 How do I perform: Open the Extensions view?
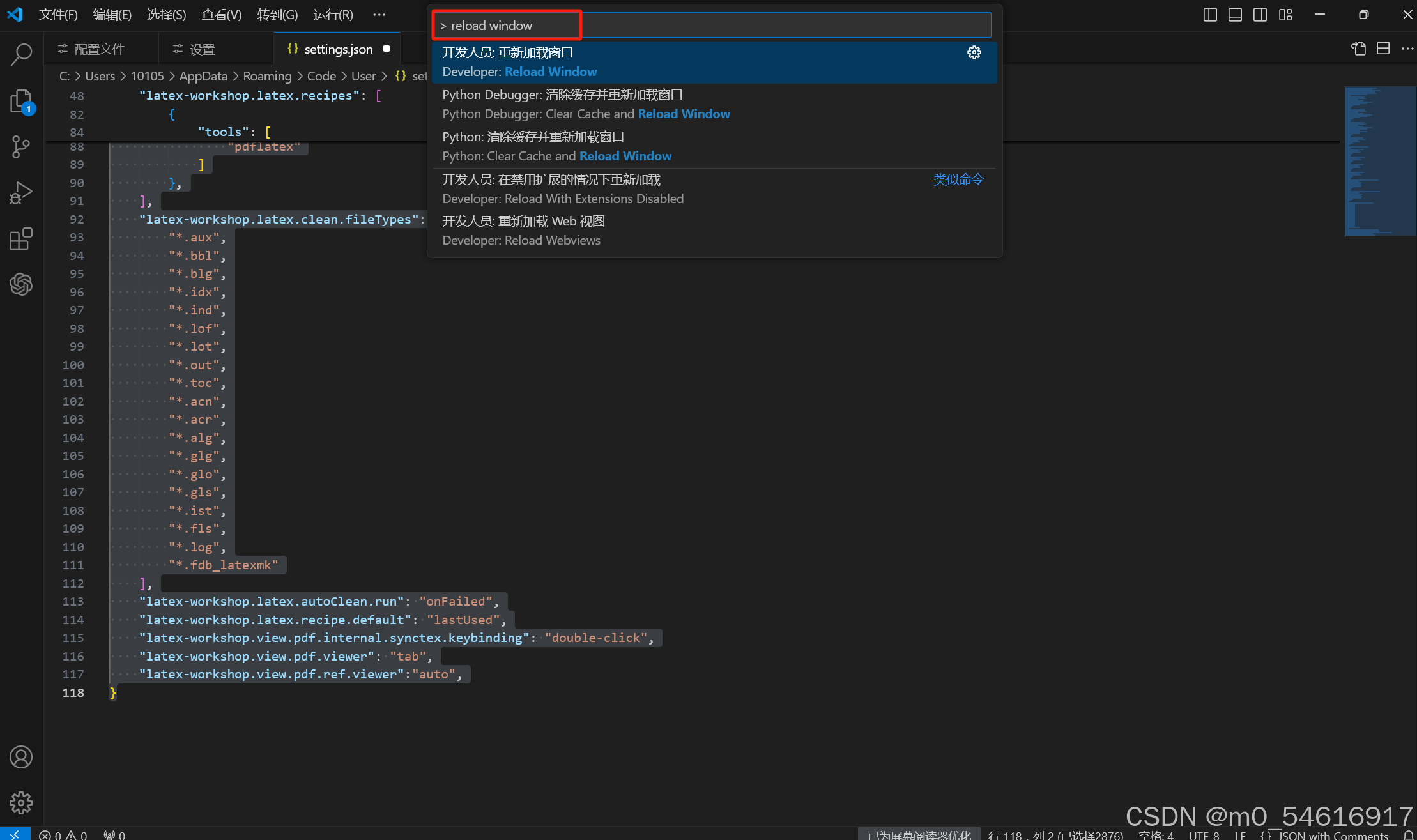(21, 239)
